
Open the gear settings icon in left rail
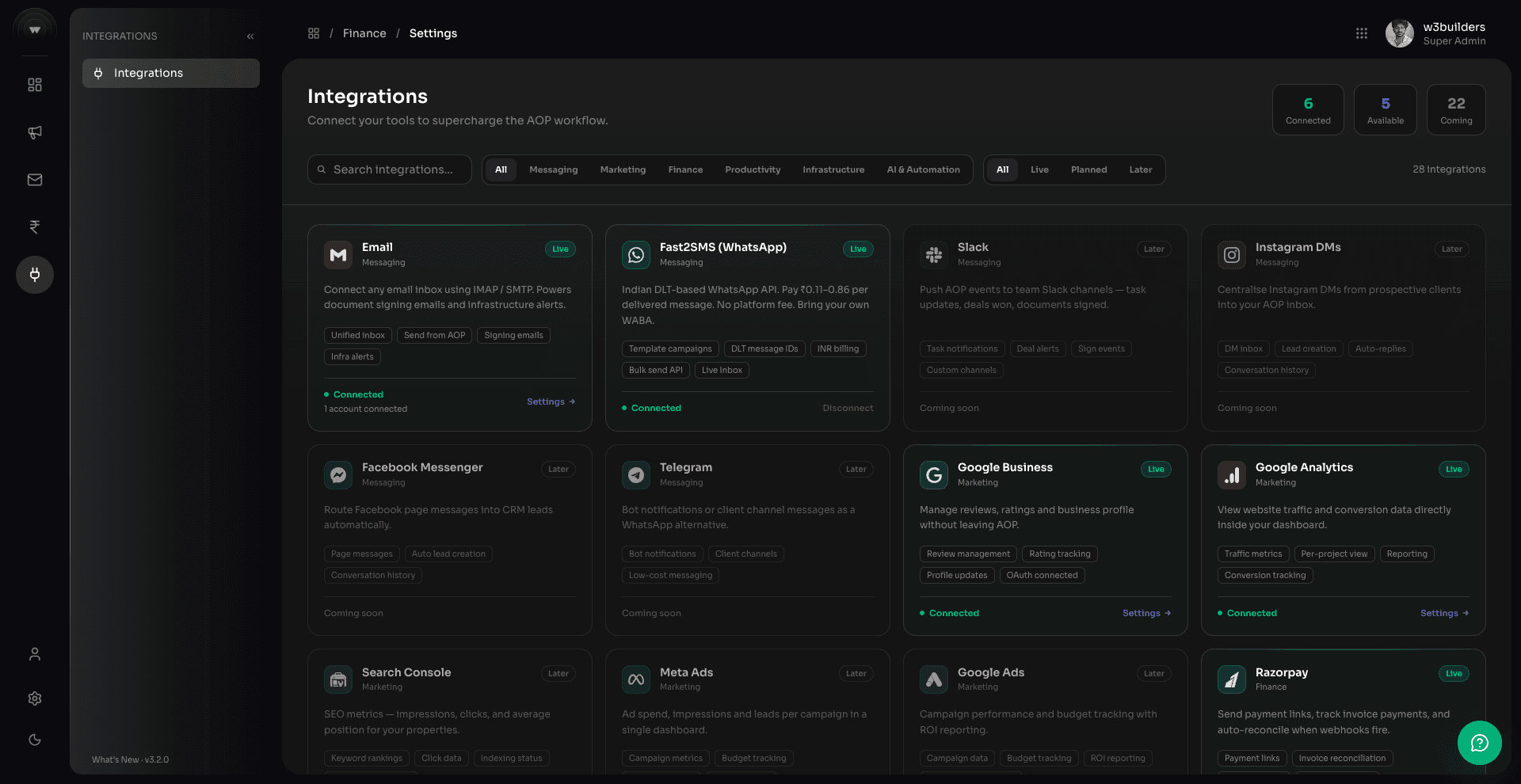pos(35,698)
